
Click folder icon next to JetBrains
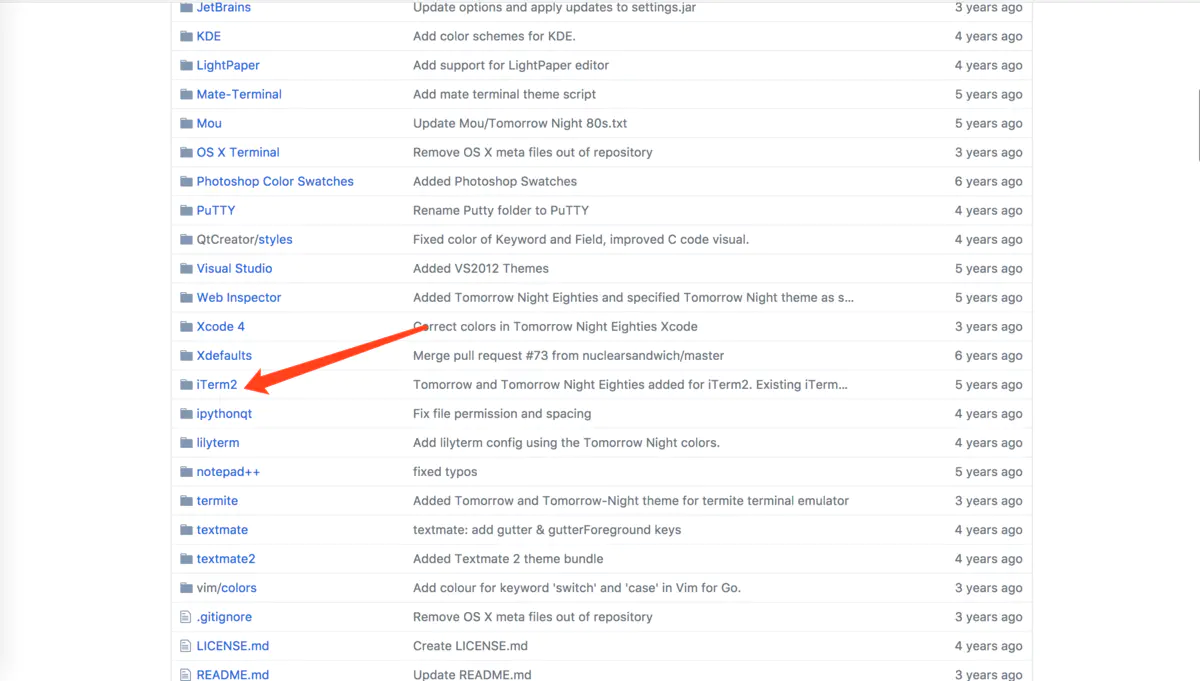pyautogui.click(x=186, y=7)
